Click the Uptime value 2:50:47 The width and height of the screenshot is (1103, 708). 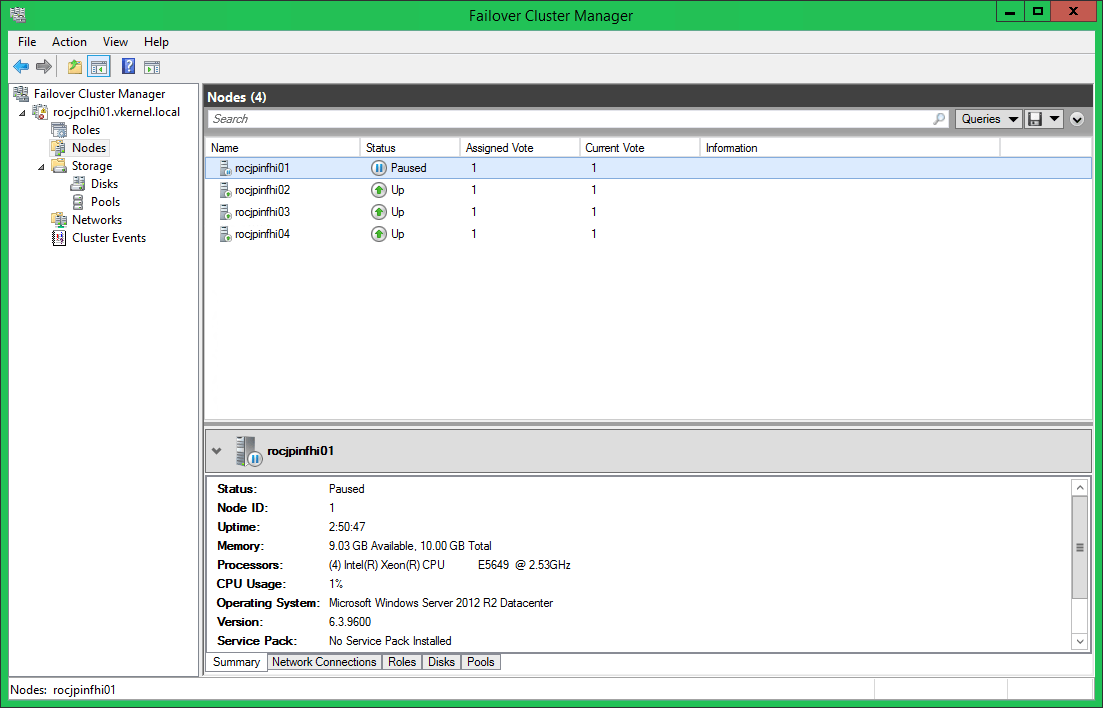click(347, 527)
